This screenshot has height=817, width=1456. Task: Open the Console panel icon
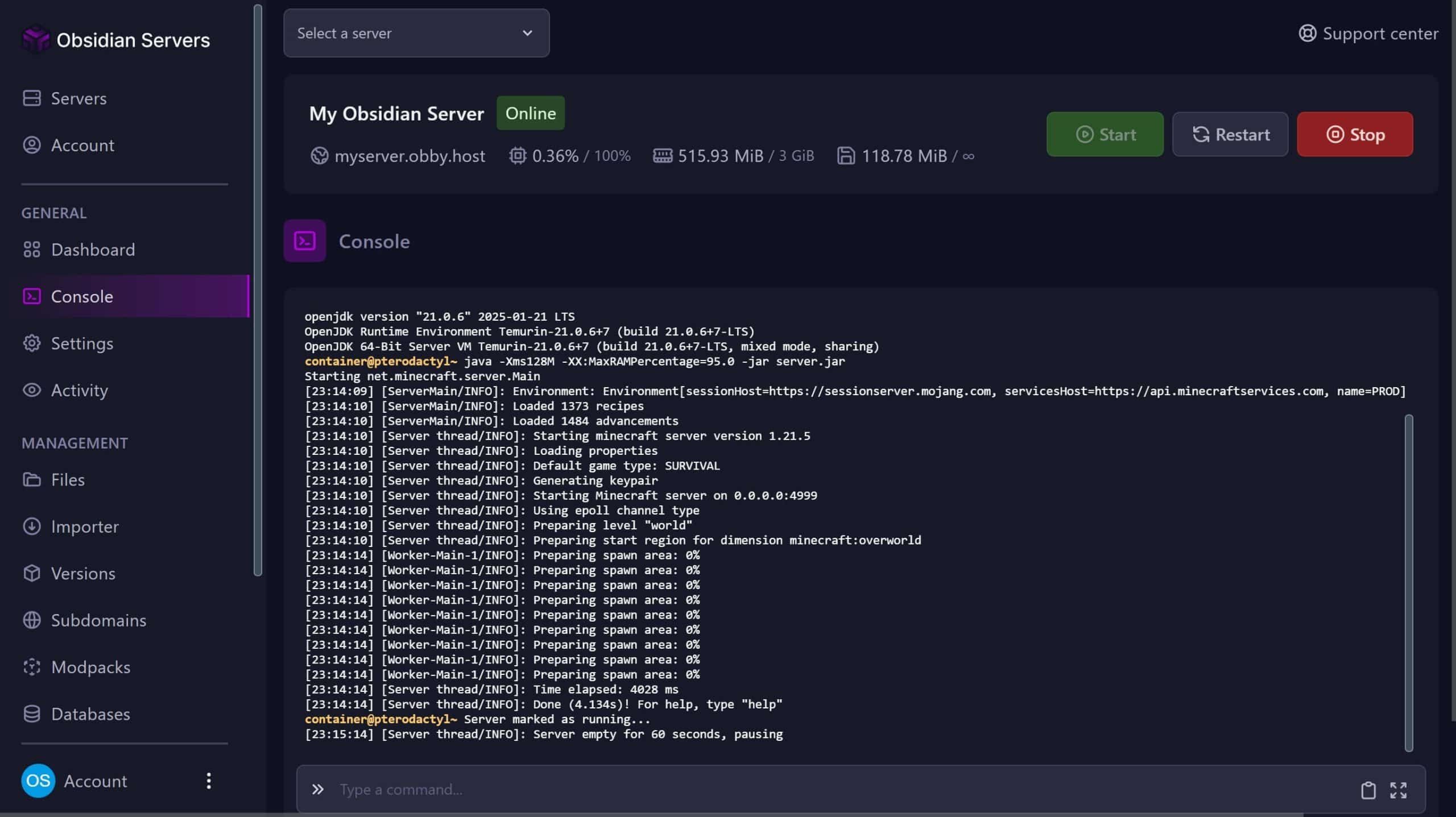pos(305,240)
